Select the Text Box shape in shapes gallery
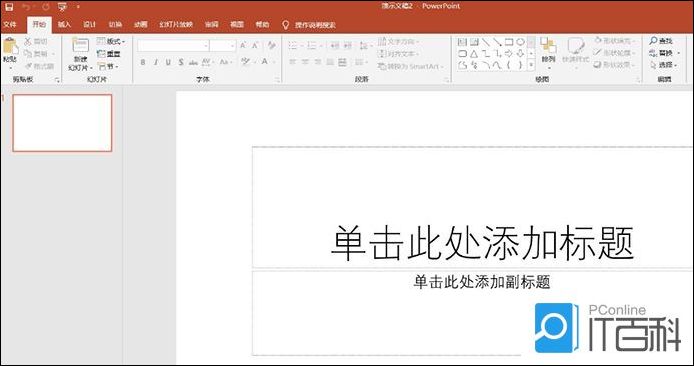The image size is (694, 366). pos(463,42)
